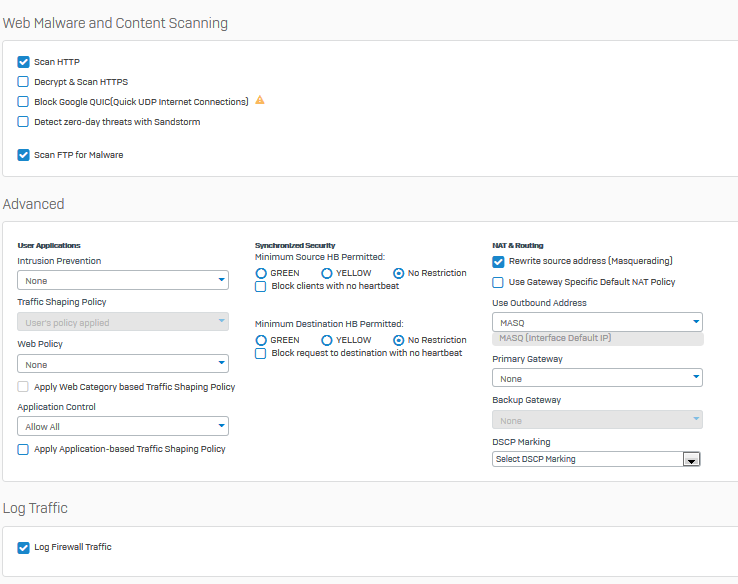The height and width of the screenshot is (584, 738).
Task: Select GREEN for Minimum Destination HB
Action: click(262, 340)
